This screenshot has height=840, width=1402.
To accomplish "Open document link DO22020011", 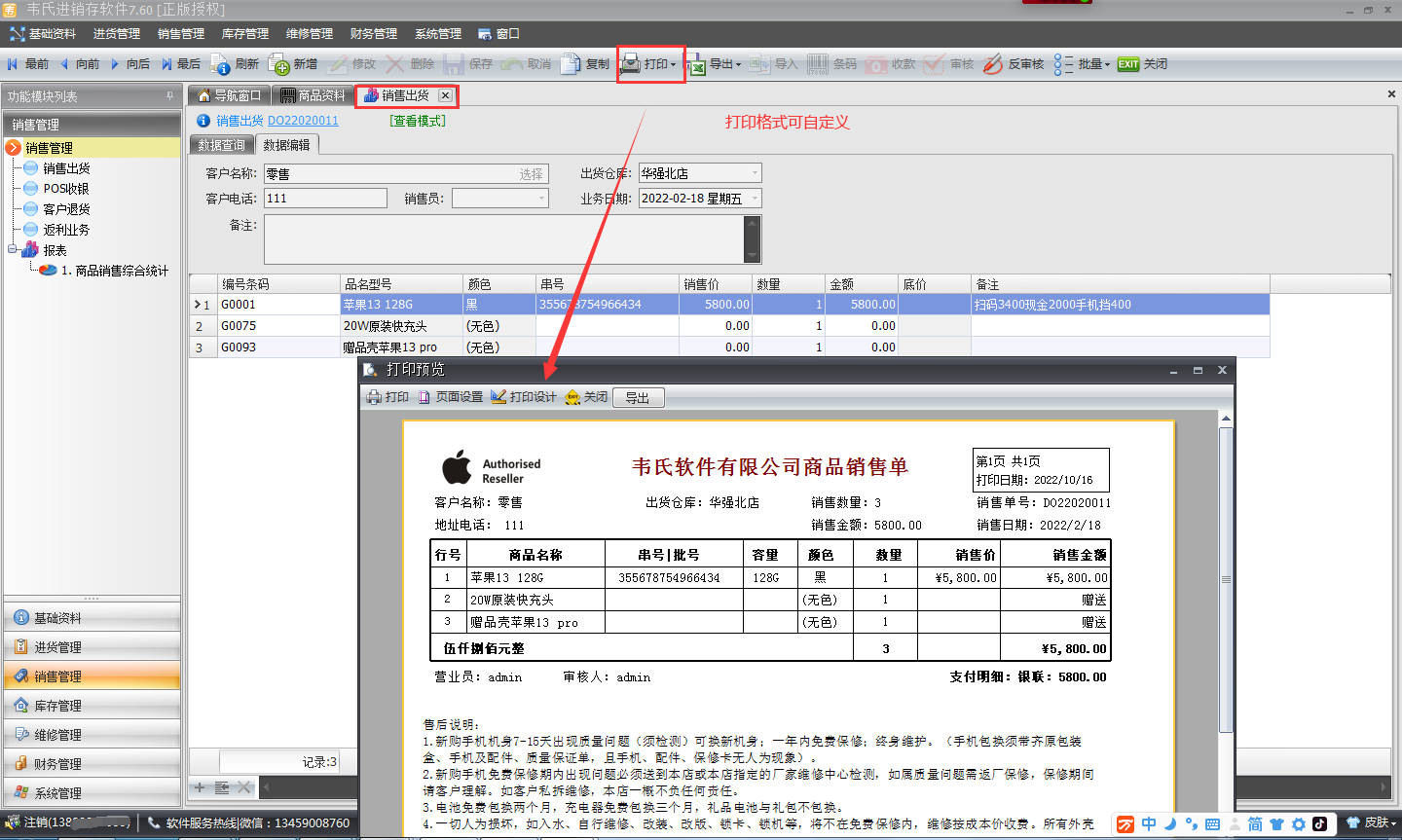I will (x=303, y=121).
